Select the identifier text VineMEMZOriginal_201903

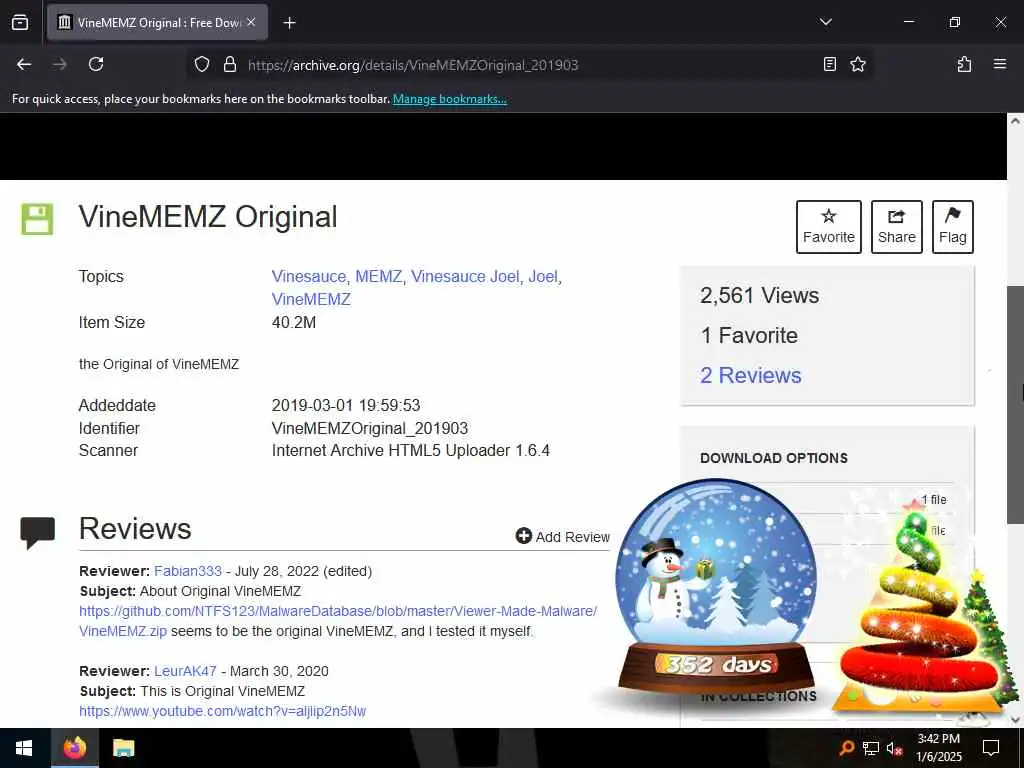coord(370,428)
